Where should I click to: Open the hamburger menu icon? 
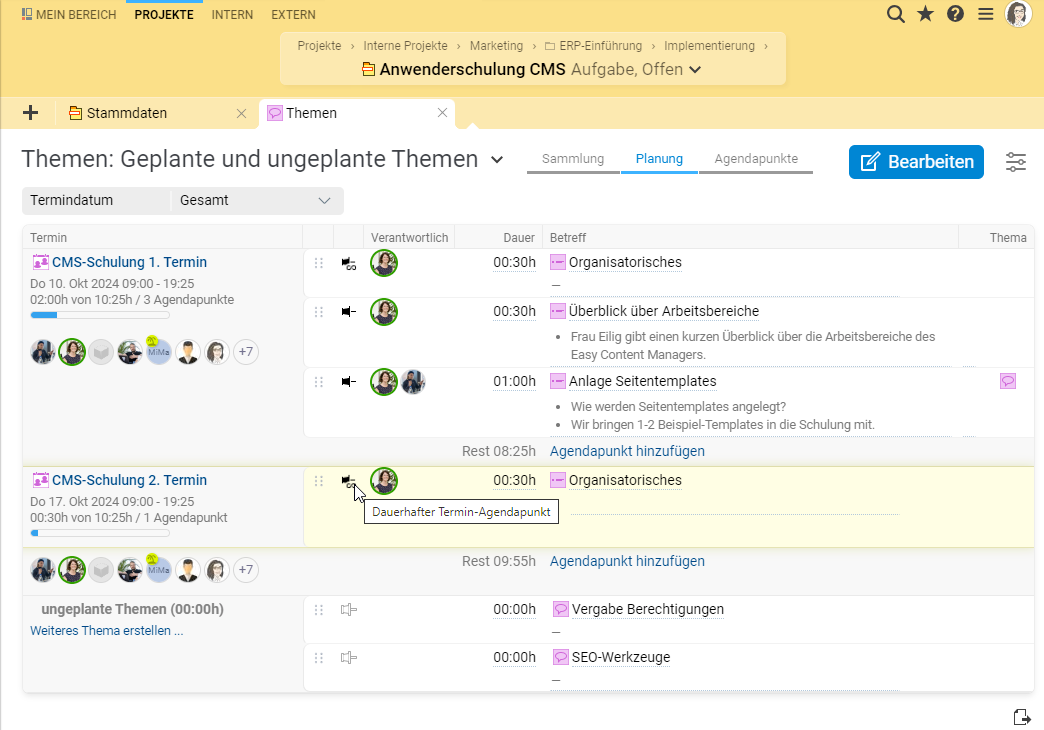[x=986, y=14]
